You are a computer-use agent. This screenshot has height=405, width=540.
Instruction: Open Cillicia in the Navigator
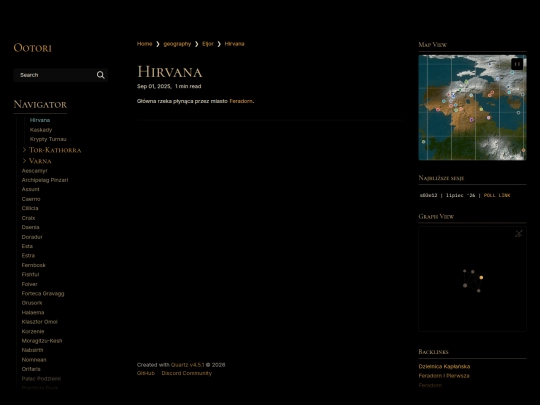click(30, 208)
